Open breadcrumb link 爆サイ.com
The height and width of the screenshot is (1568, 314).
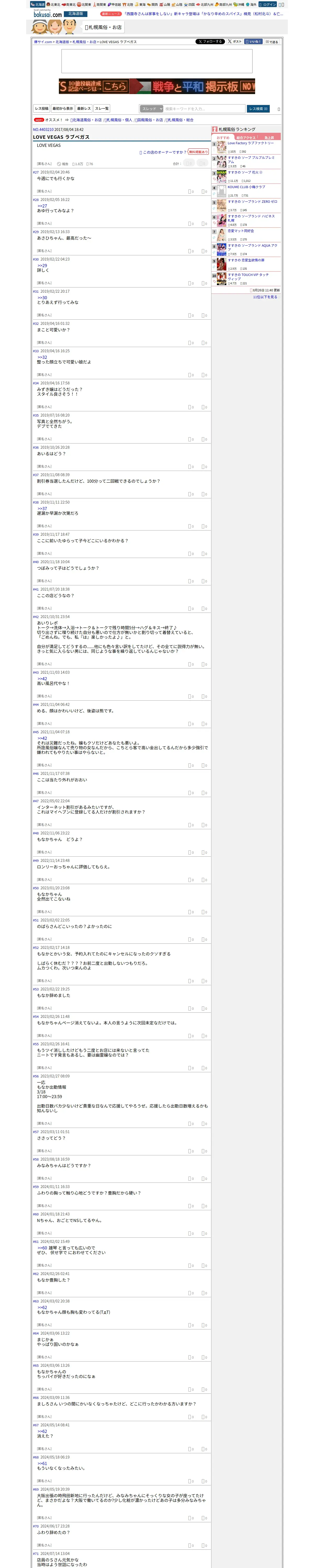pyautogui.click(x=43, y=42)
